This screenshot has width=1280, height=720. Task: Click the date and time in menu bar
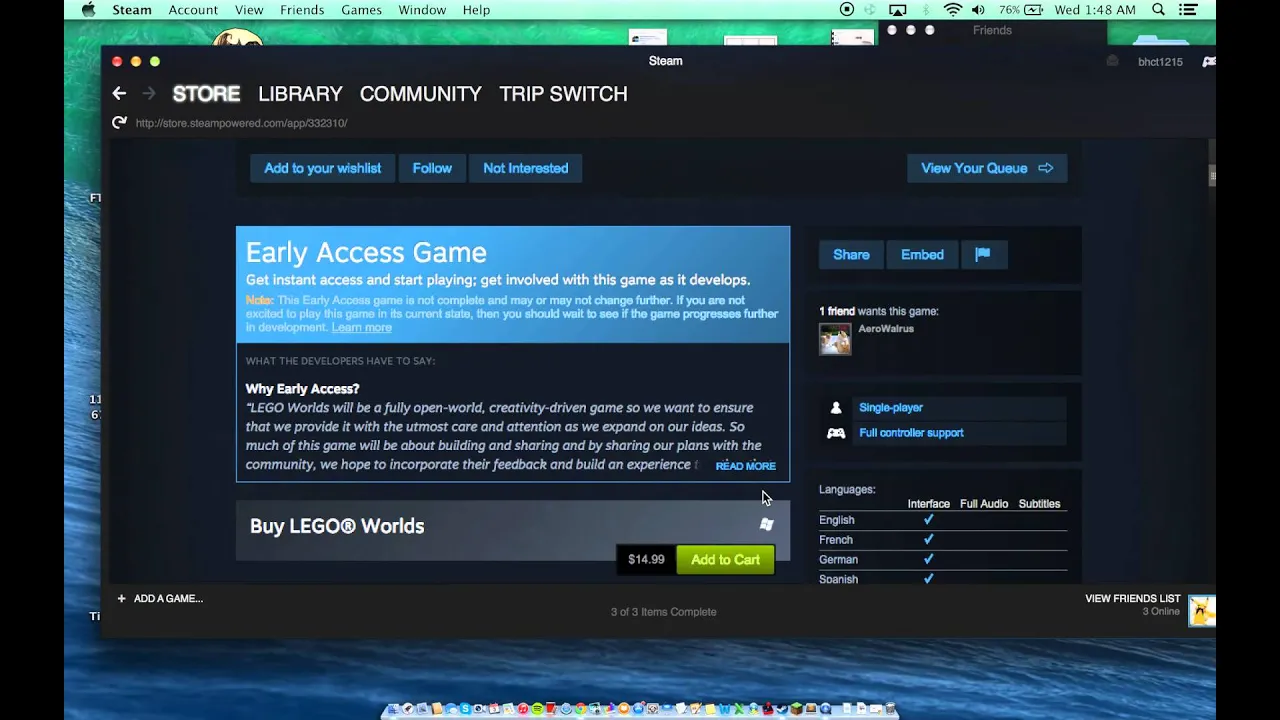[x=1096, y=10]
